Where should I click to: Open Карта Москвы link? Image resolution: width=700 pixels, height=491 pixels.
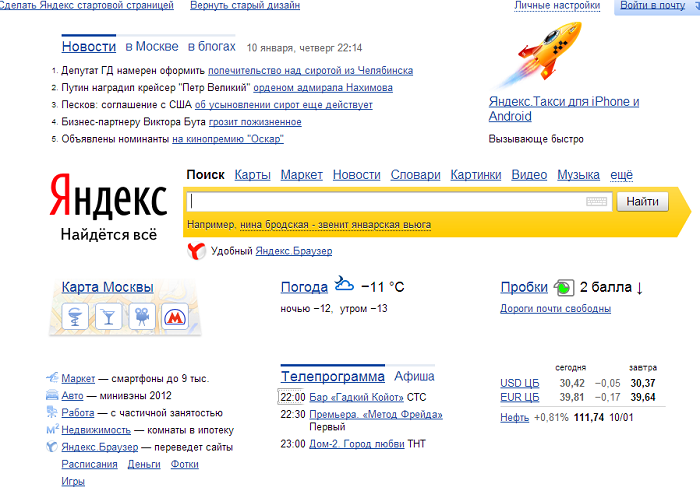[x=108, y=287]
